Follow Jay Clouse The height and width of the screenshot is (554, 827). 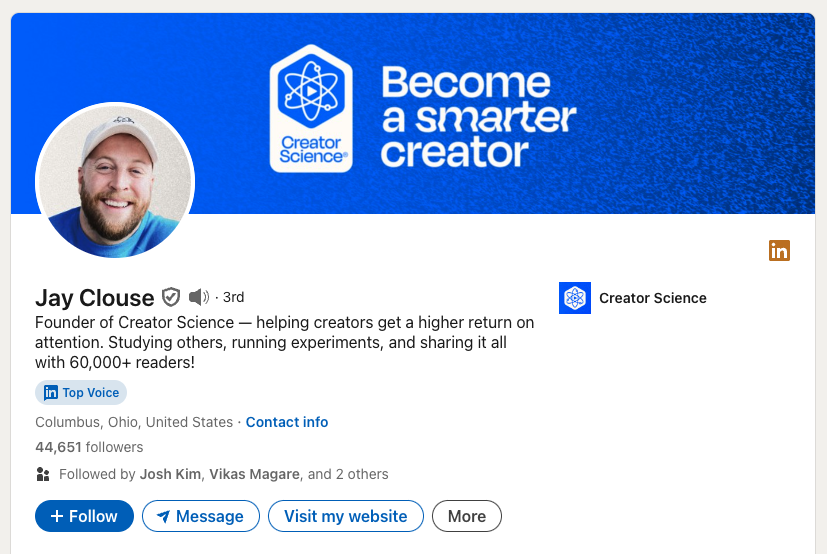pos(84,516)
